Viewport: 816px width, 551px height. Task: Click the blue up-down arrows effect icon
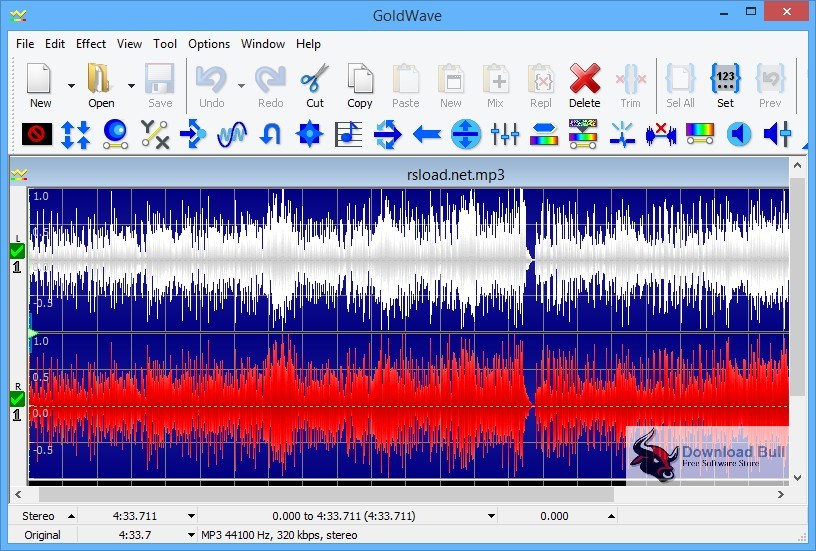point(76,134)
